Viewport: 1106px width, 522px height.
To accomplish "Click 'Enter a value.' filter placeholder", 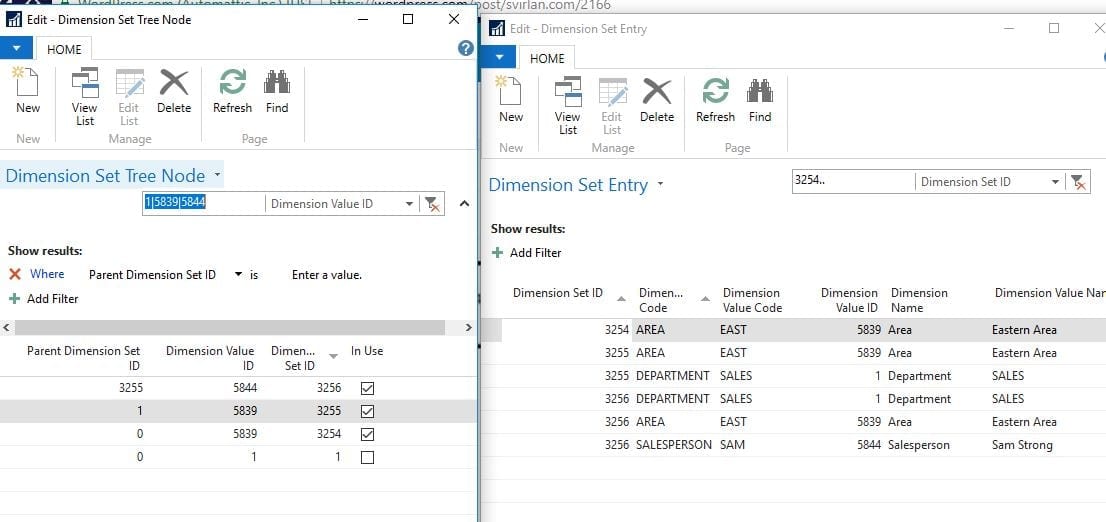I will pos(327,275).
